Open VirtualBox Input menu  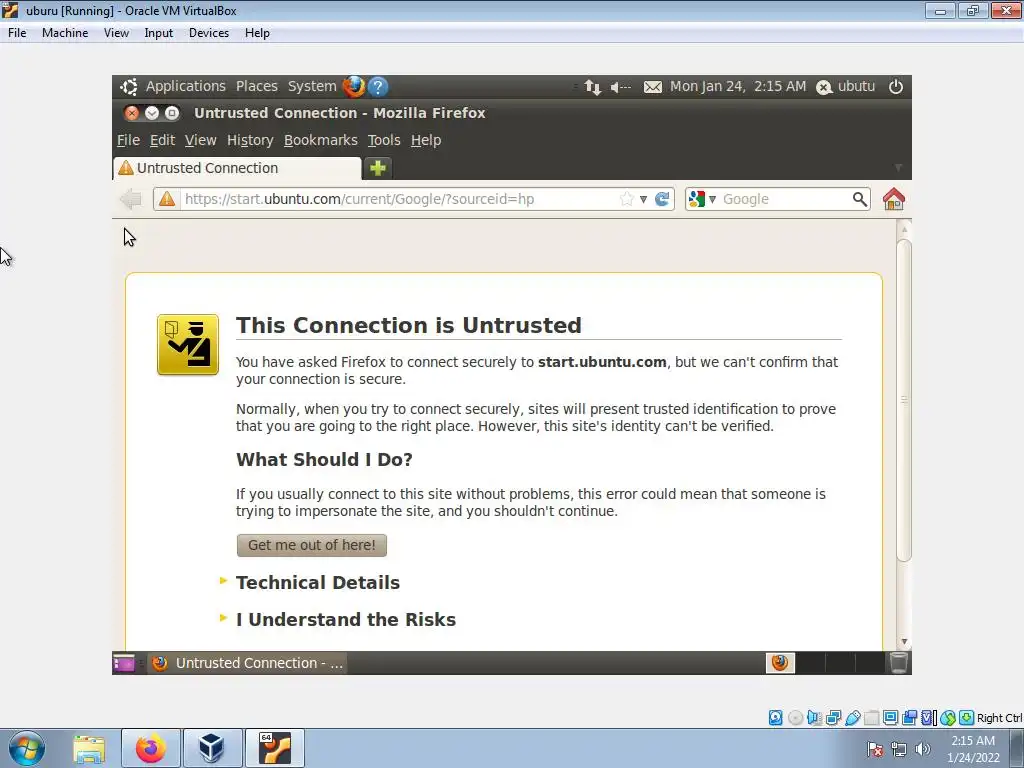pos(159,33)
